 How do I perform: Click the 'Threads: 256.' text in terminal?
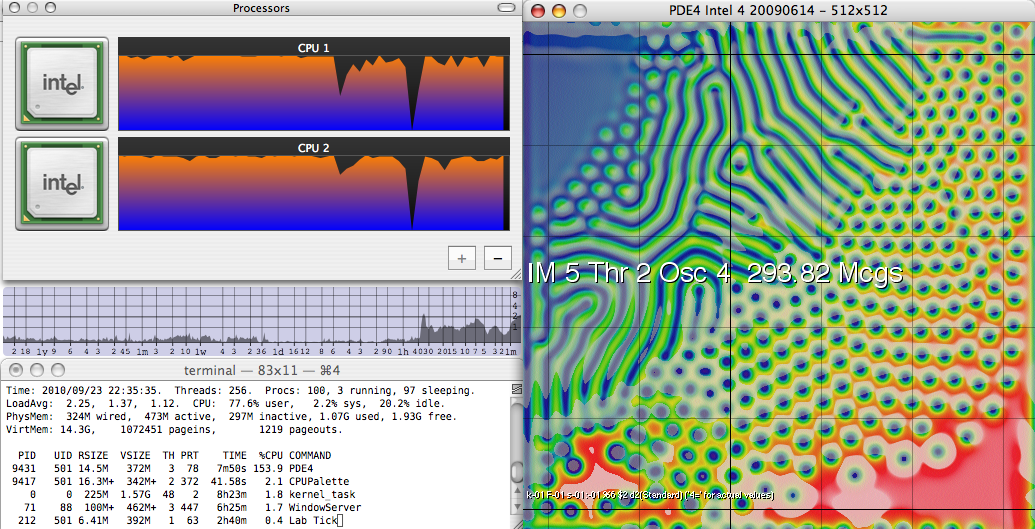coord(211,390)
